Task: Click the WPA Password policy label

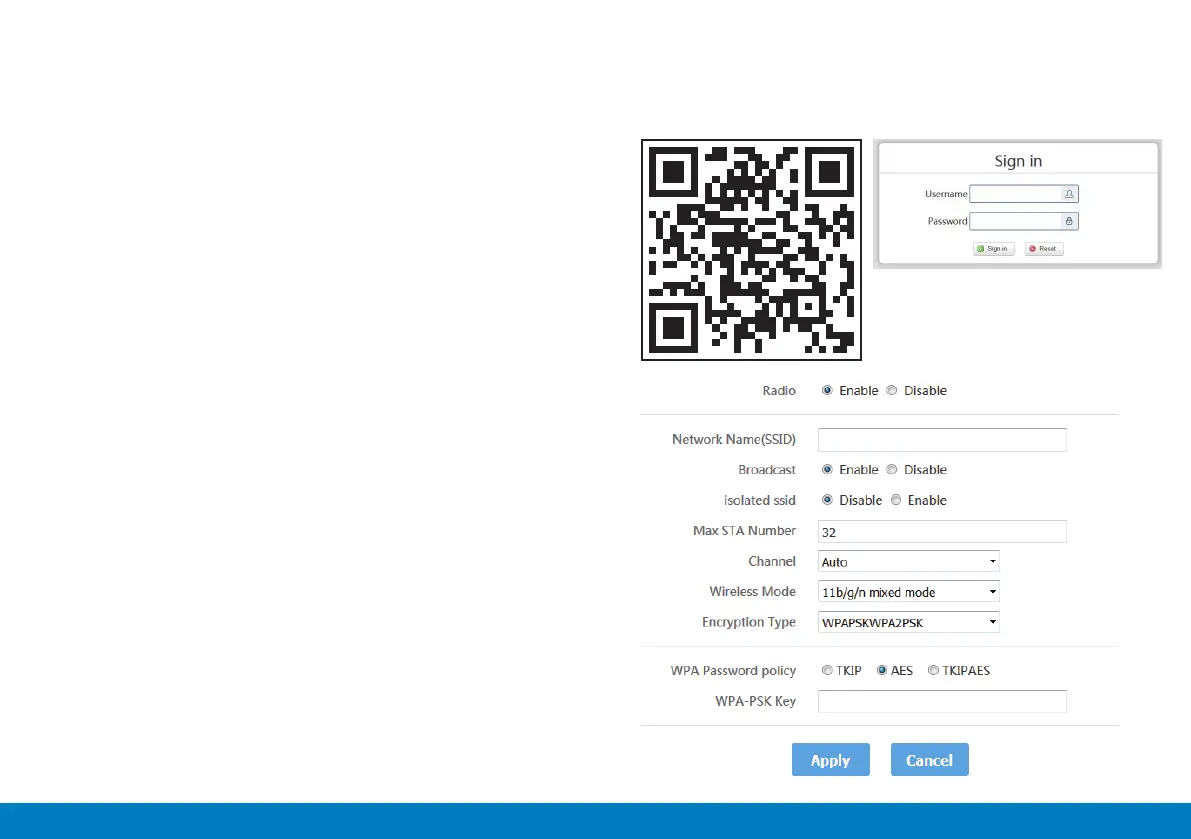Action: [733, 670]
